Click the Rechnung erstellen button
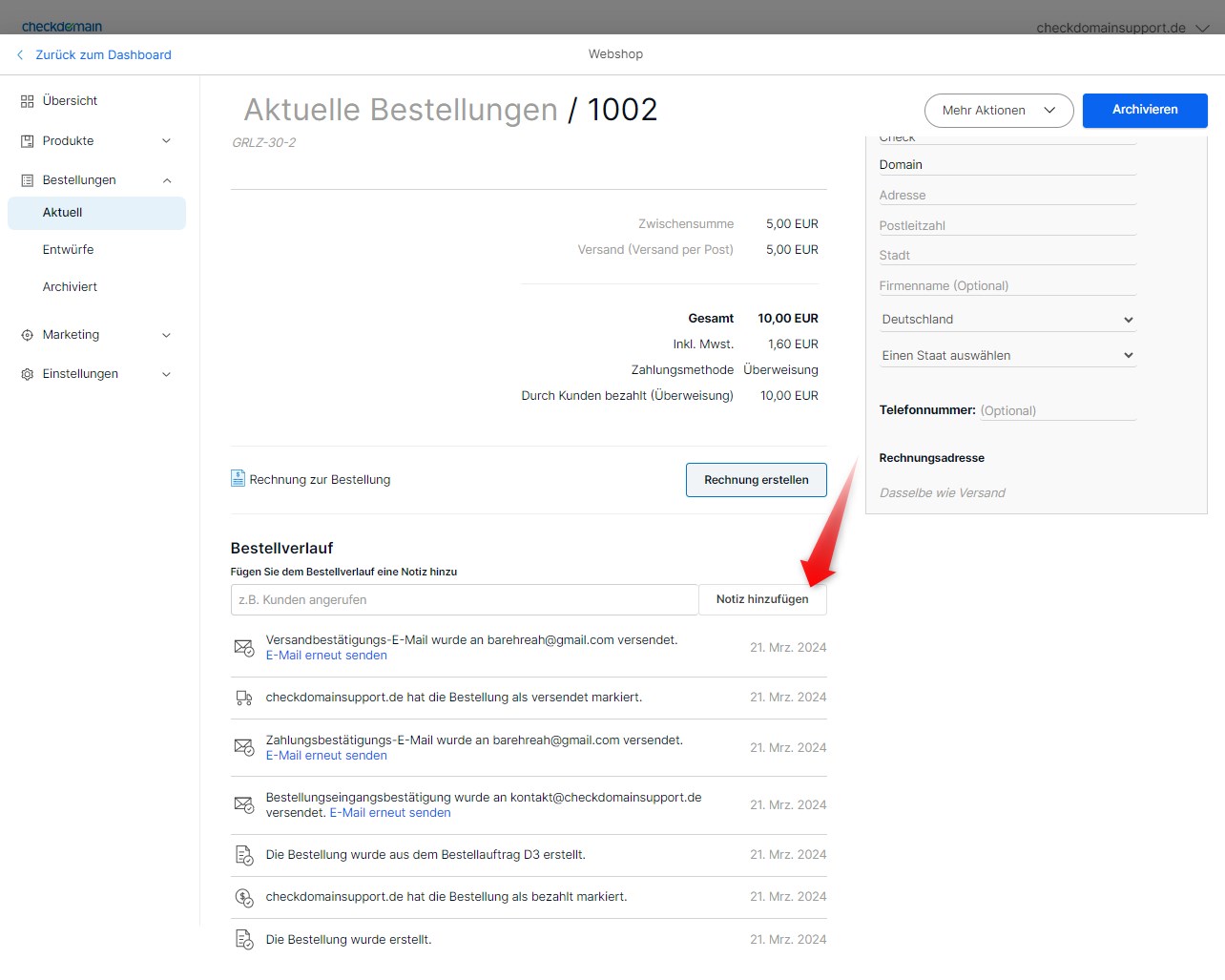1225x980 pixels. 756,480
